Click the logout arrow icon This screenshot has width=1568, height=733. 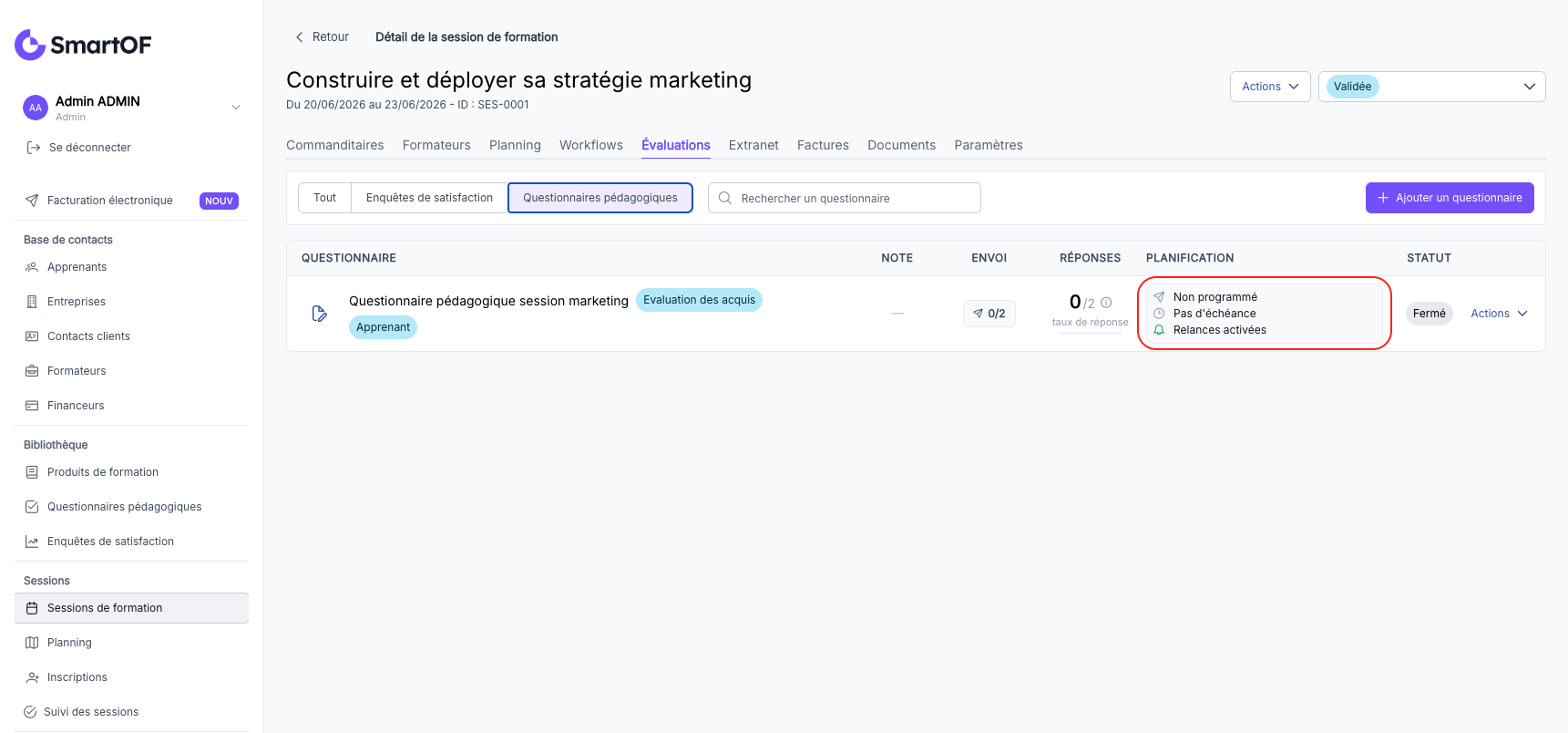click(x=34, y=148)
